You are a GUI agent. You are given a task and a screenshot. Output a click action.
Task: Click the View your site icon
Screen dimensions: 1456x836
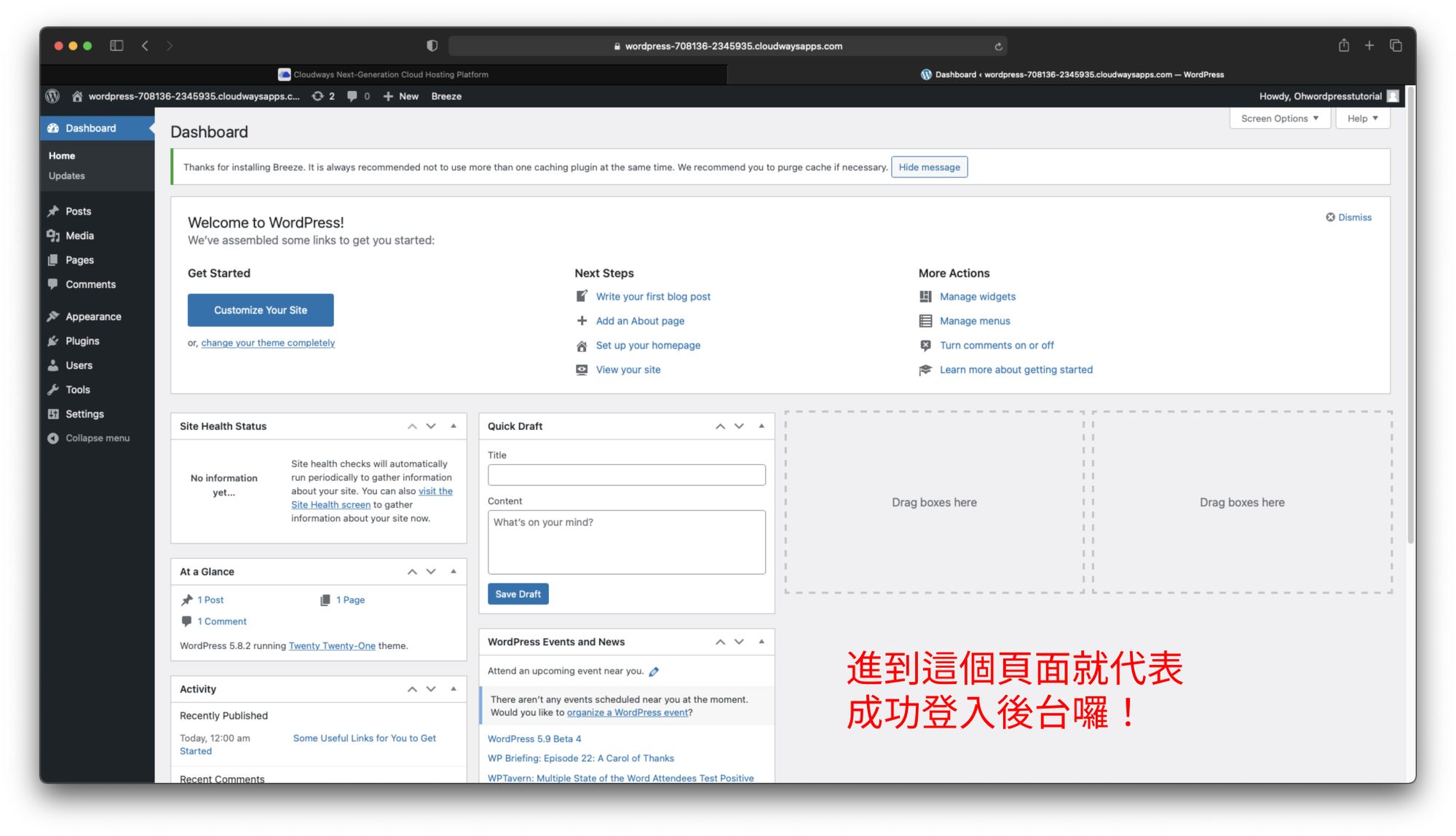pyautogui.click(x=582, y=370)
